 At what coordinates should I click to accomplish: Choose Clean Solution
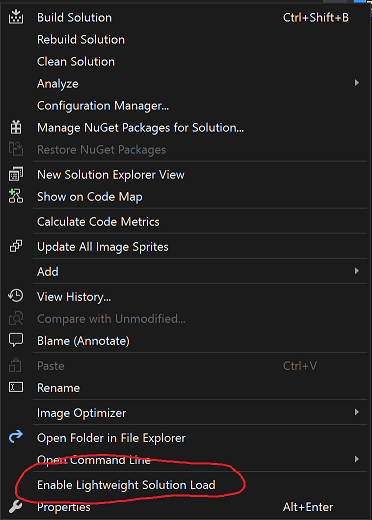[x=76, y=61]
